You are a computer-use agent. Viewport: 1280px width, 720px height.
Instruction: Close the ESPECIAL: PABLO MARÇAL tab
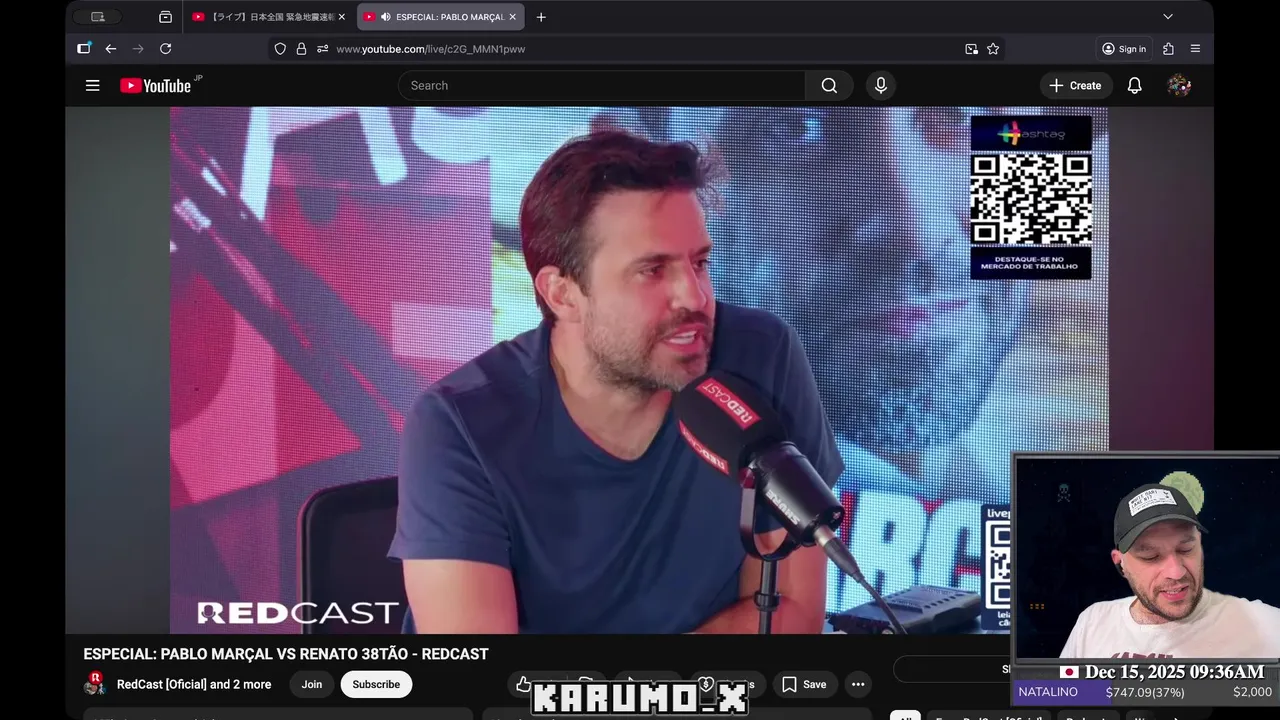513,17
